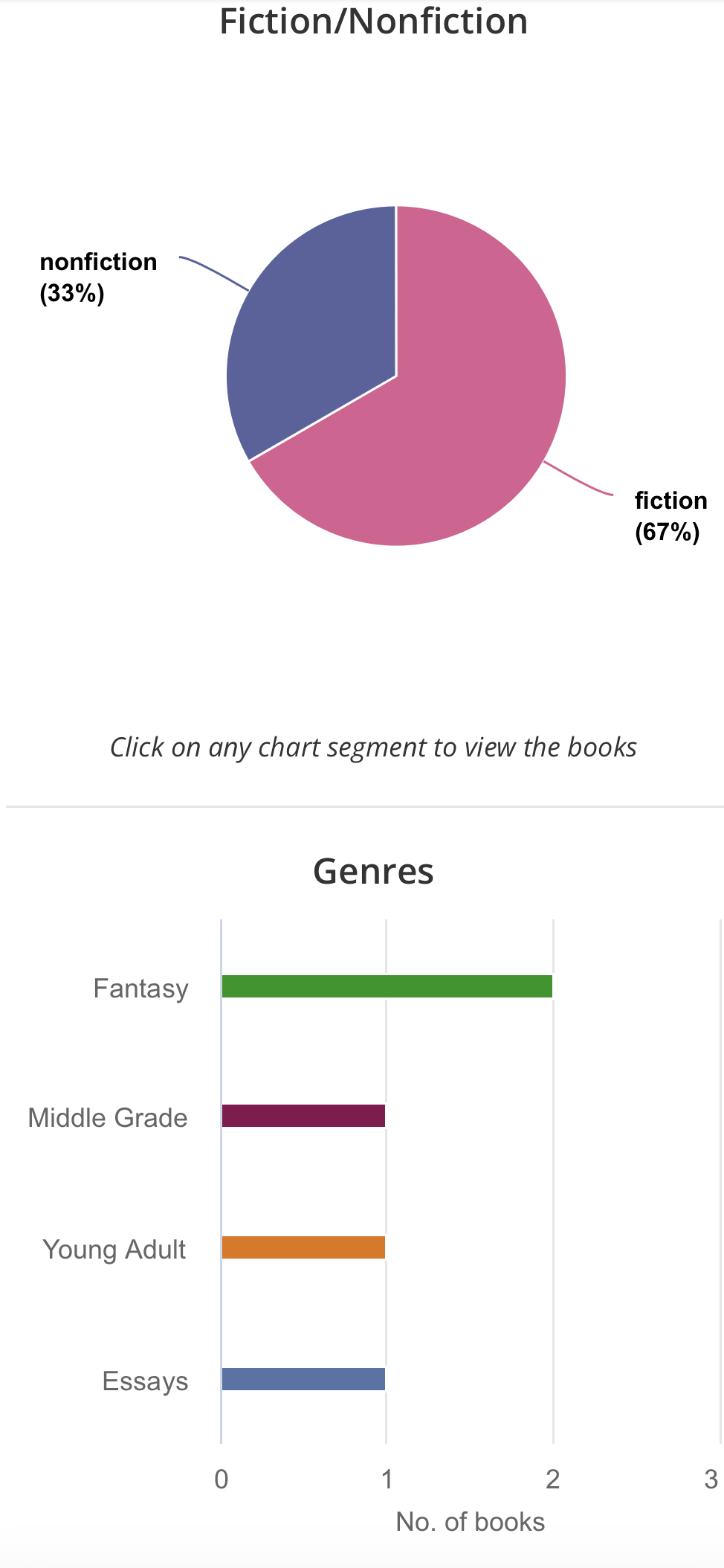Screen dimensions: 724x1568
Task: Click the 1 tick on the books axis
Action: click(x=387, y=1479)
